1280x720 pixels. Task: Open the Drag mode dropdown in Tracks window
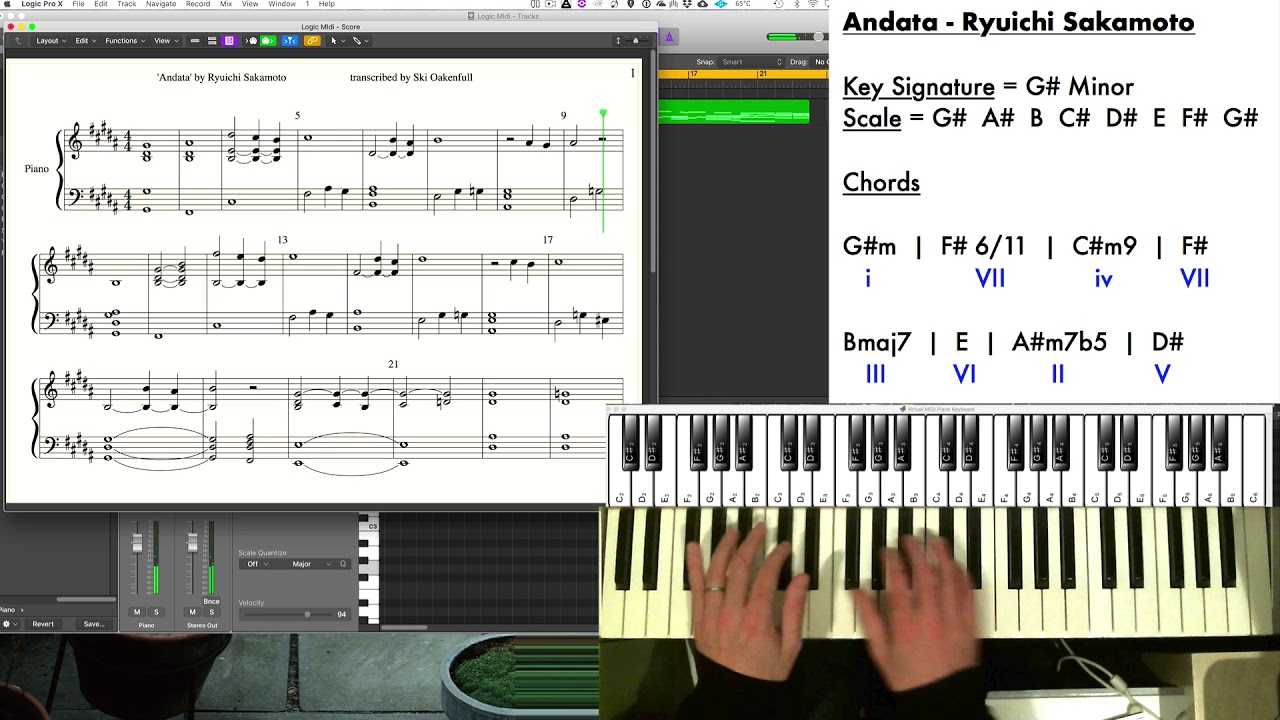click(820, 62)
